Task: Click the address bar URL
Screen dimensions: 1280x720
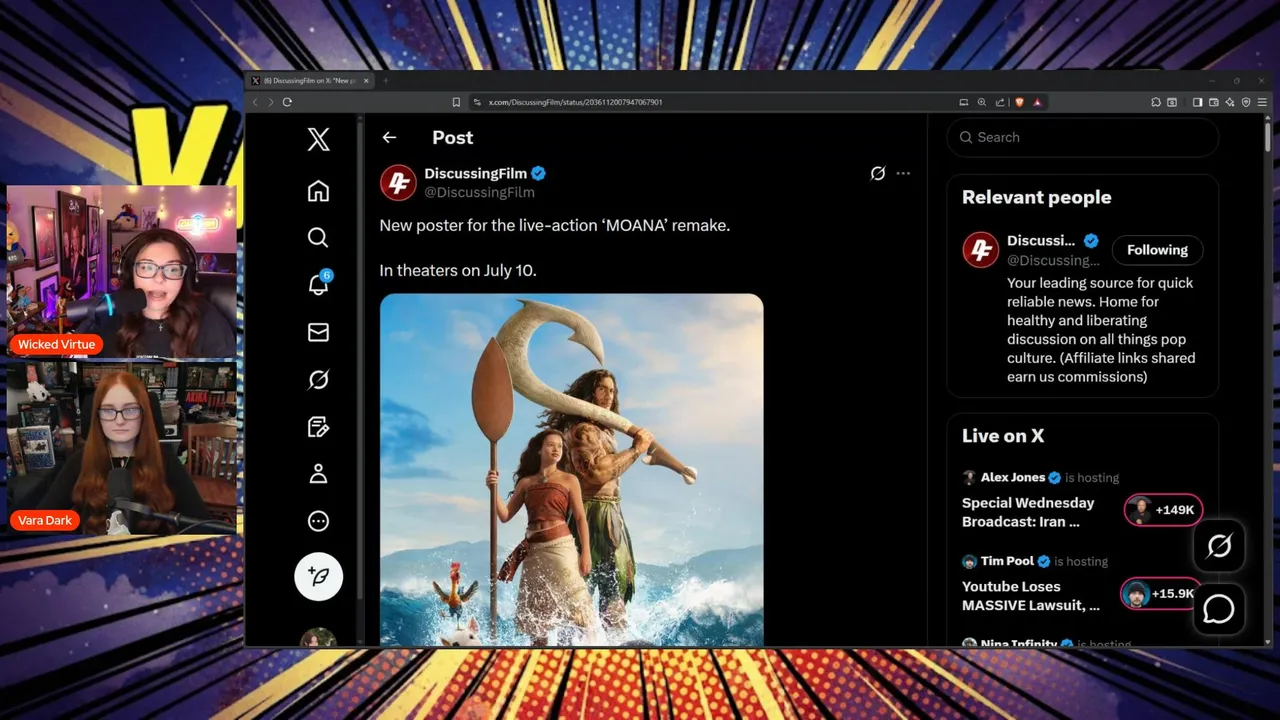Action: pyautogui.click(x=575, y=102)
